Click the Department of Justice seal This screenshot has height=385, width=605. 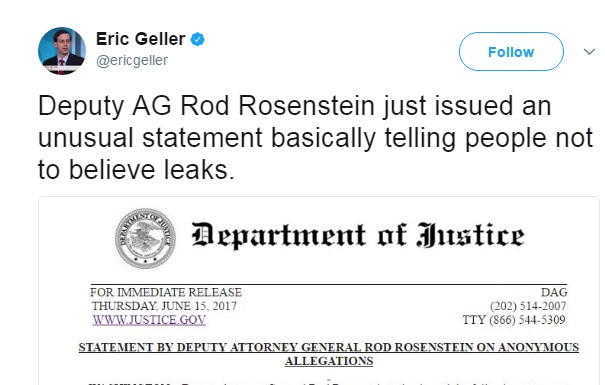(145, 238)
